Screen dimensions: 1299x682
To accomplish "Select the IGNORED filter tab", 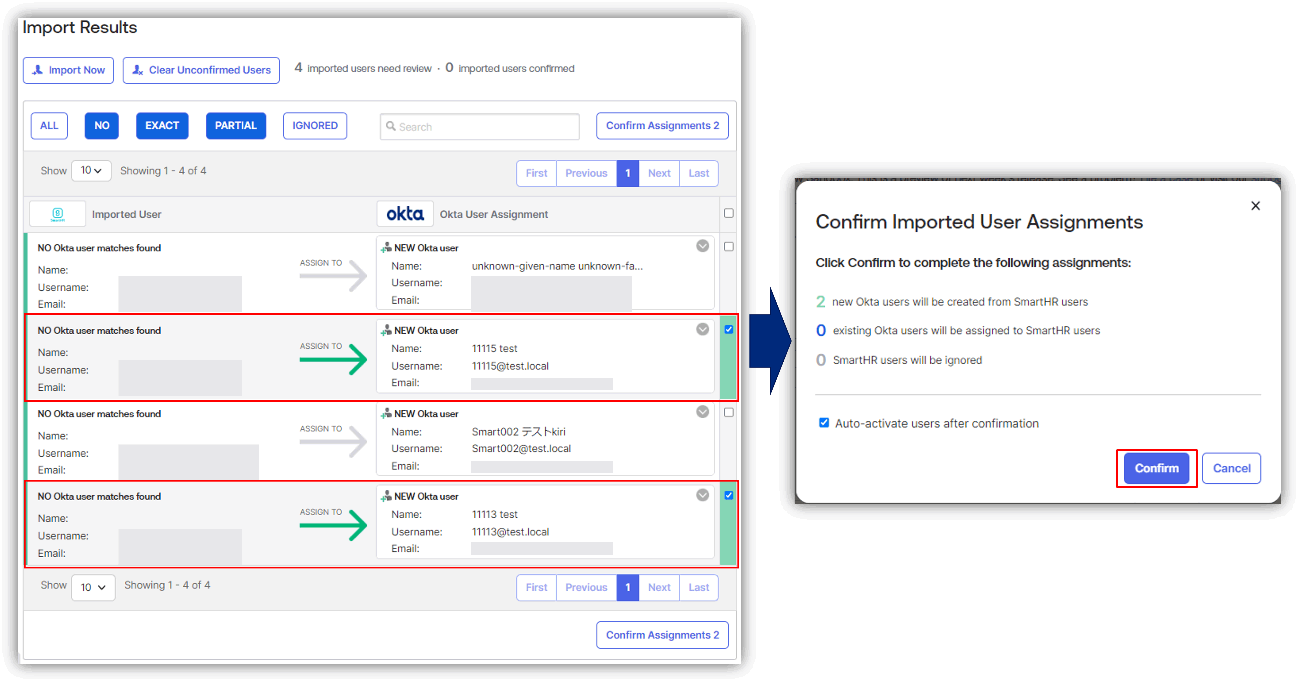I will tap(315, 126).
